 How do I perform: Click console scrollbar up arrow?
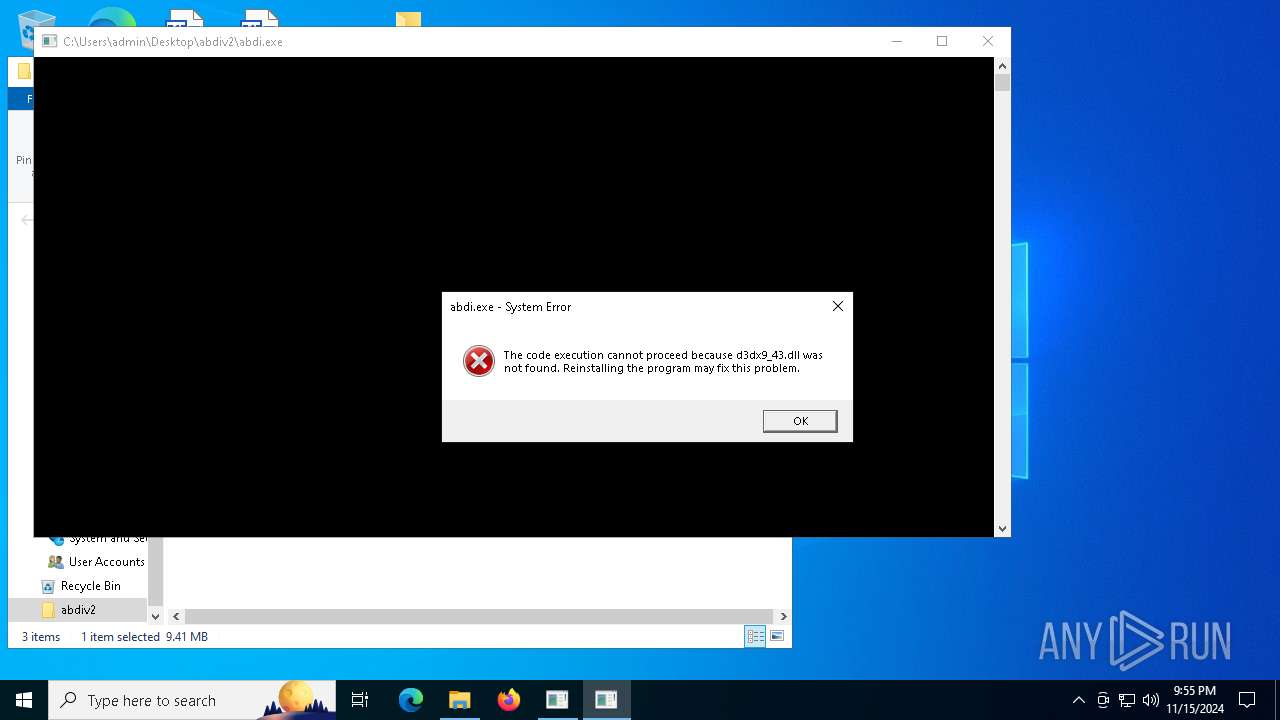click(x=1002, y=65)
